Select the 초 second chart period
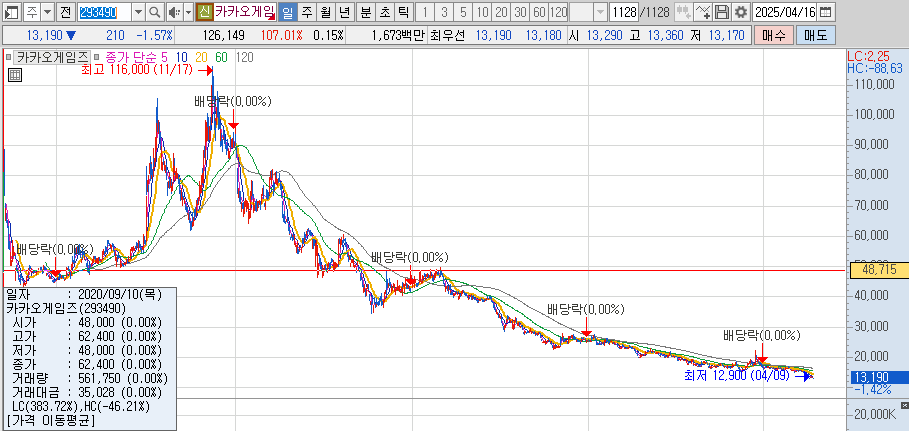 (x=384, y=12)
